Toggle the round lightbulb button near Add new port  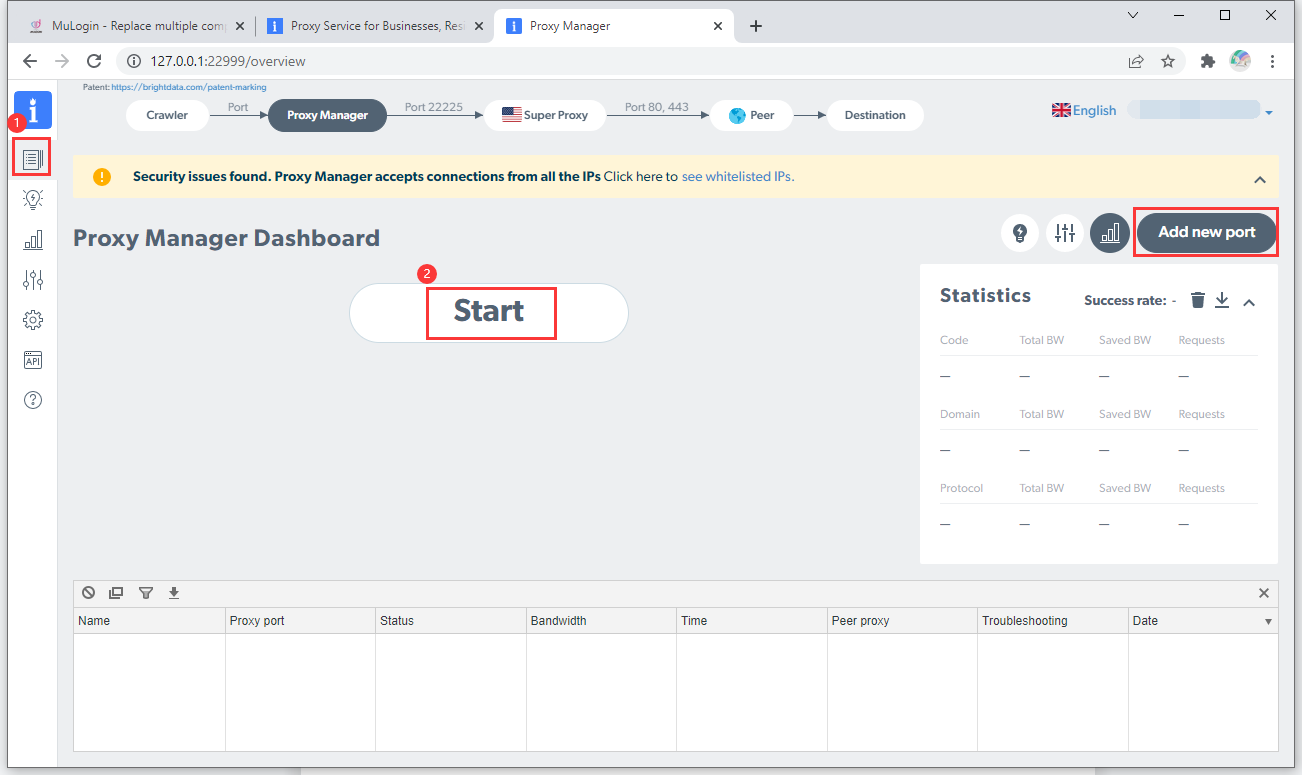[x=1020, y=233]
